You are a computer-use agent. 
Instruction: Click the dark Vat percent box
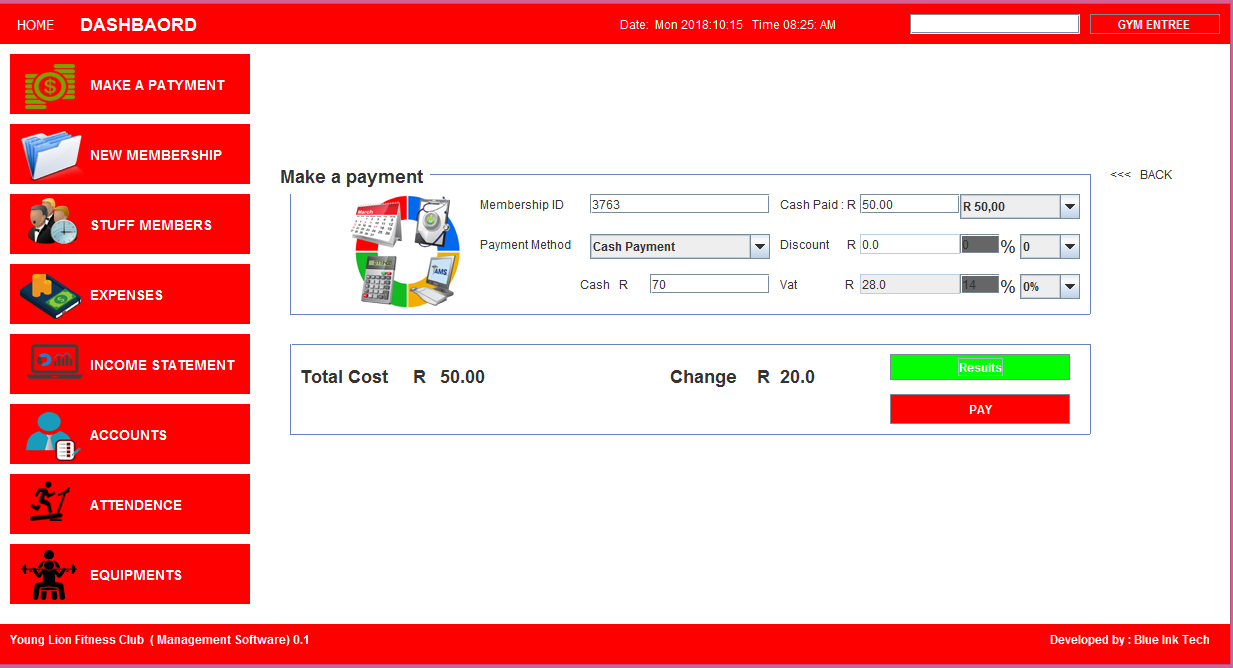[979, 284]
